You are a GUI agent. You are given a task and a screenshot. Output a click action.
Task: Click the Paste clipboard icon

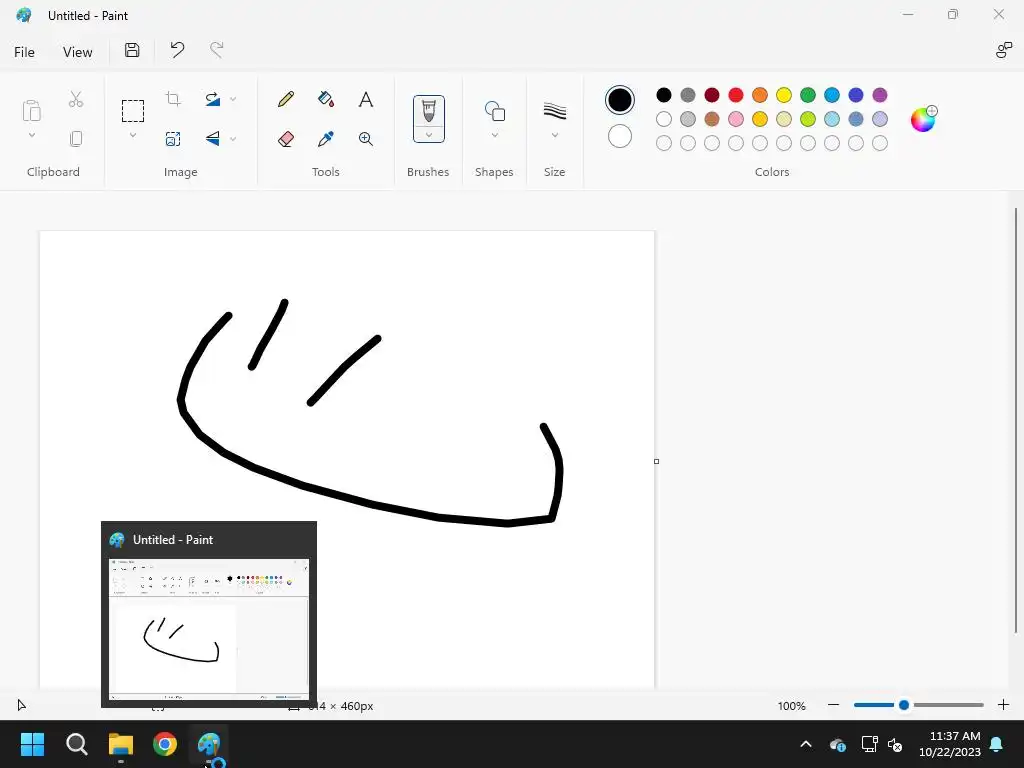tap(31, 111)
